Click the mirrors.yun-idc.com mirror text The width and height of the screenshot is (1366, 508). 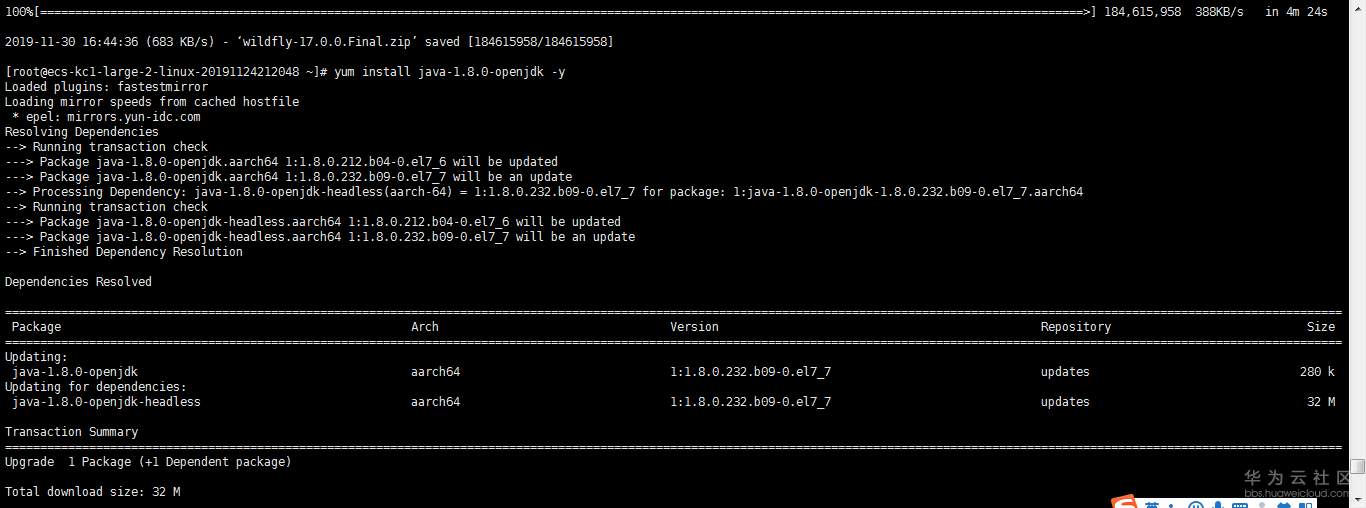[x=134, y=117]
